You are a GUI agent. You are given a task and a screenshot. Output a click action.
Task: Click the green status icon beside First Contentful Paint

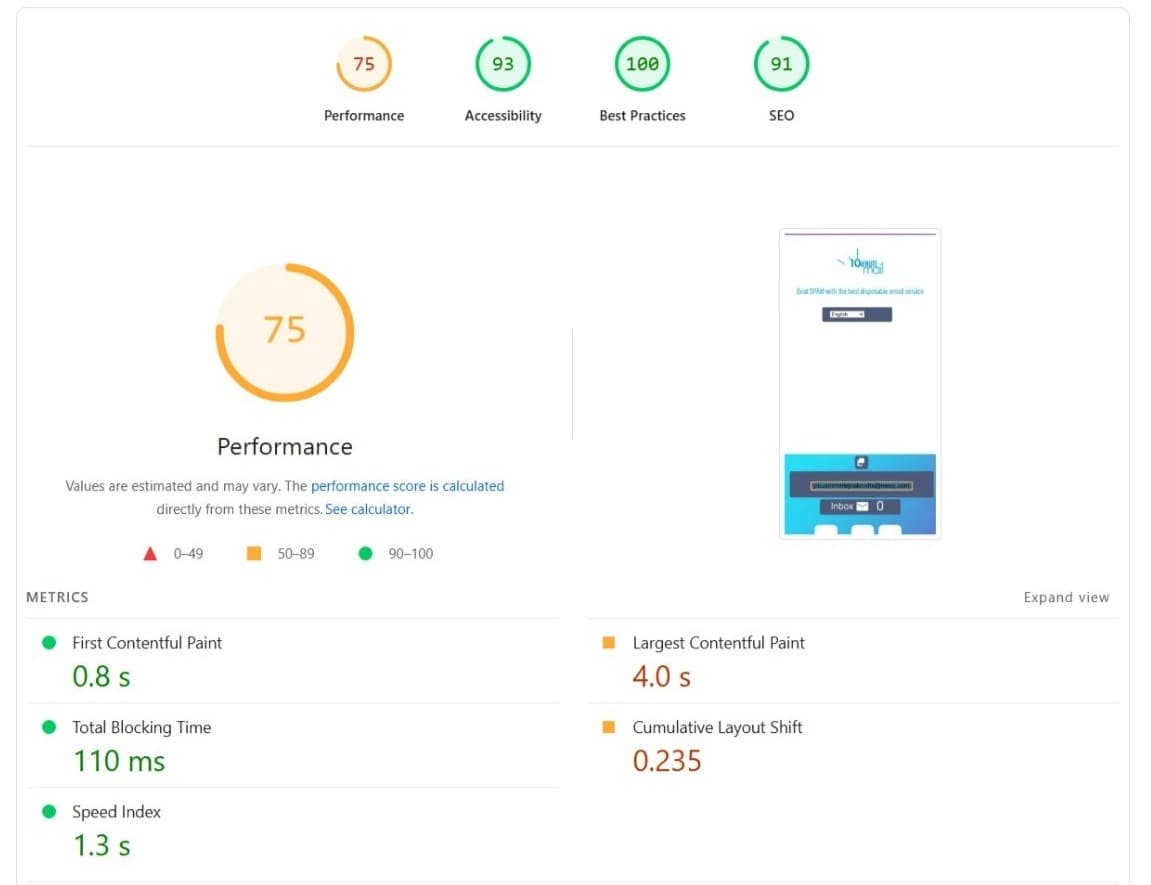tap(49, 642)
